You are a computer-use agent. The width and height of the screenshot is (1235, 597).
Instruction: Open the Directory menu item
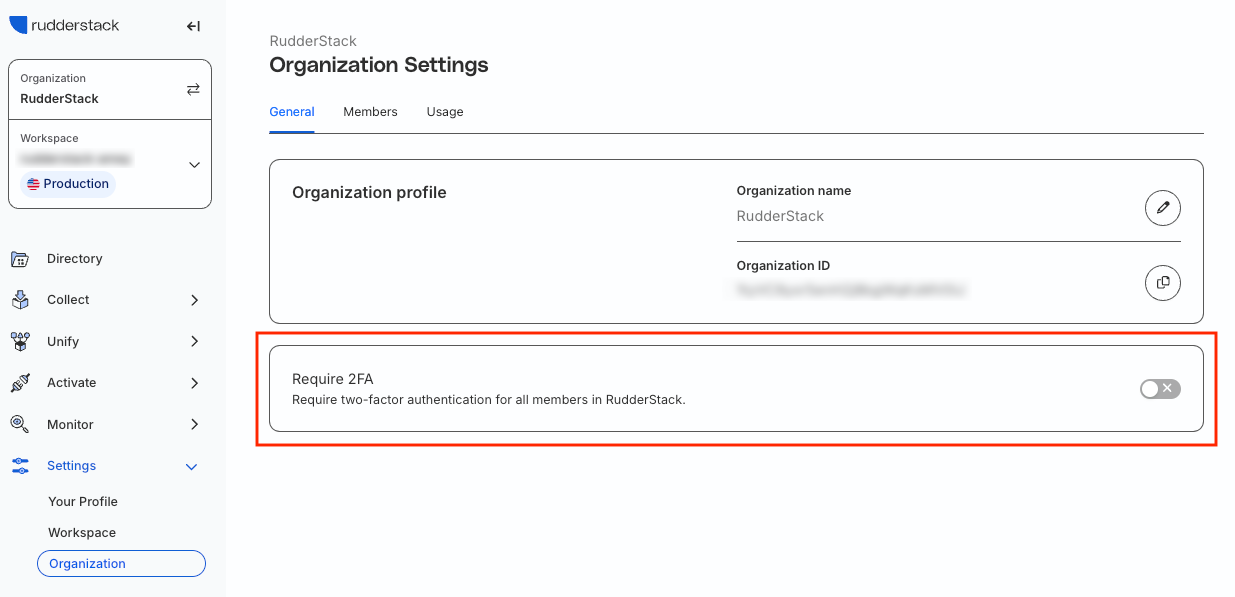click(75, 259)
